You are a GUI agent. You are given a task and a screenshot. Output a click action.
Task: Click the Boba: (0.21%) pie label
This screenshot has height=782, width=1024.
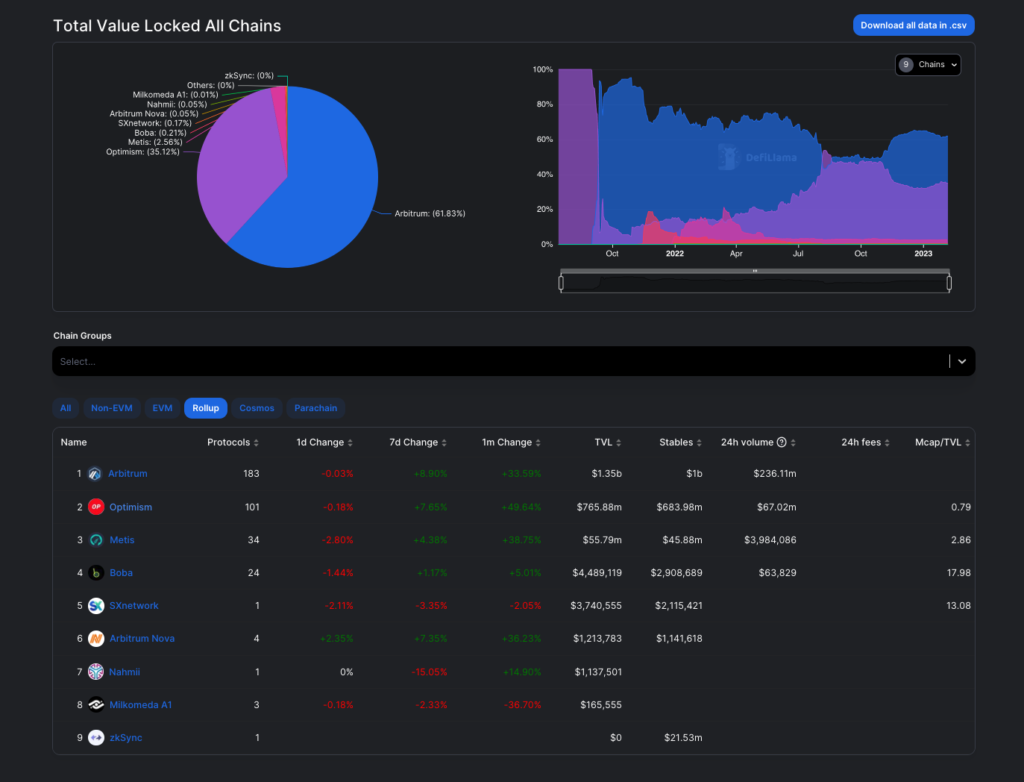pyautogui.click(x=161, y=133)
